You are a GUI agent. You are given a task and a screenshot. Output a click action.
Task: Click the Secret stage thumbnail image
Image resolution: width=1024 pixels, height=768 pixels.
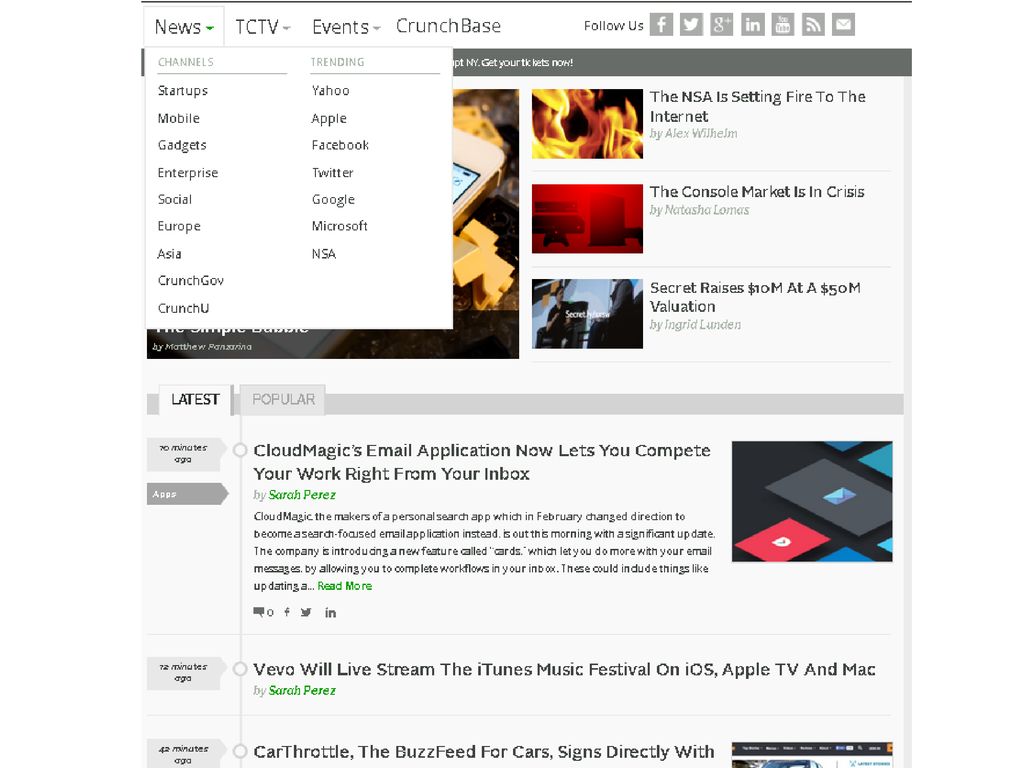pyautogui.click(x=587, y=313)
